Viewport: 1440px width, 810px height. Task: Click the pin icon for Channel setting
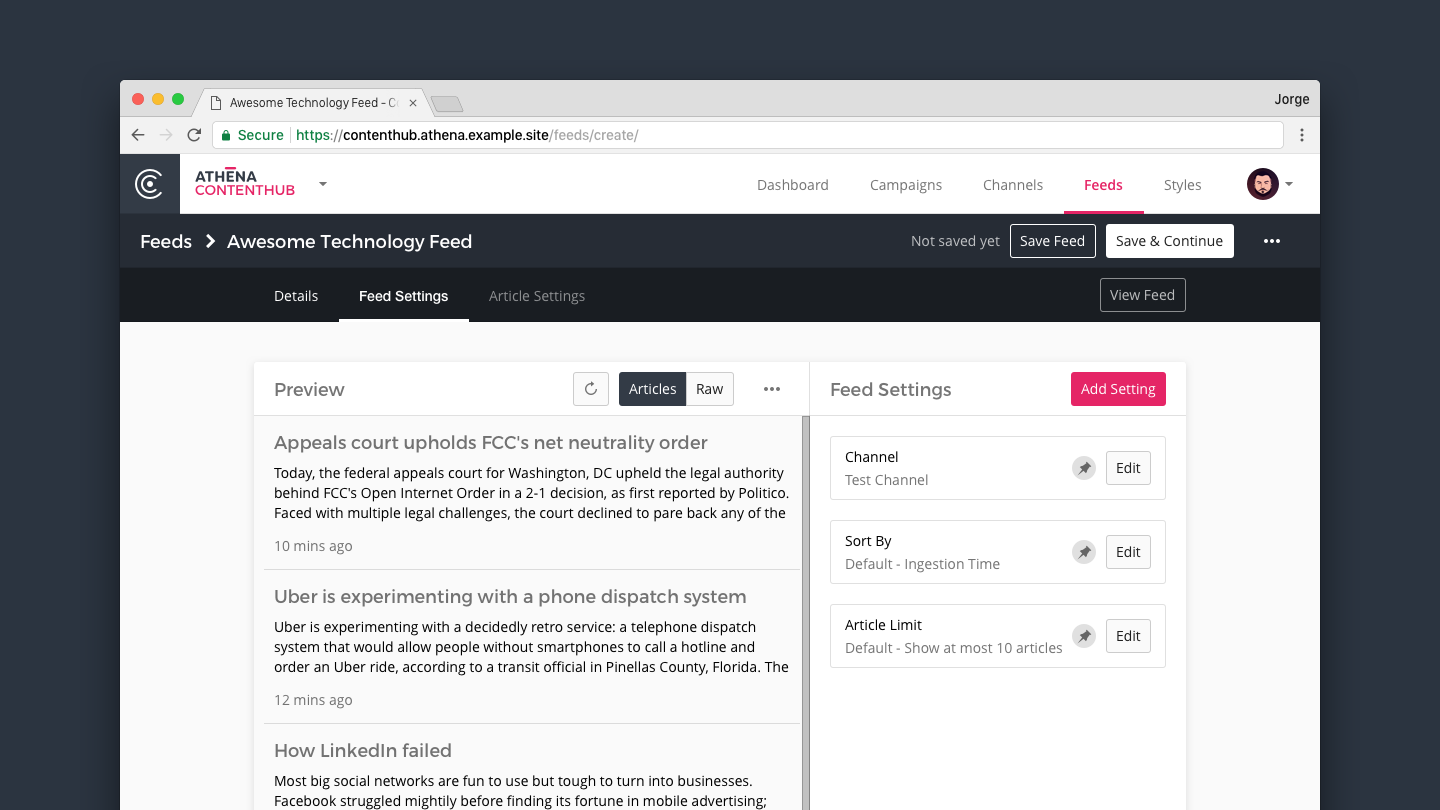1084,468
